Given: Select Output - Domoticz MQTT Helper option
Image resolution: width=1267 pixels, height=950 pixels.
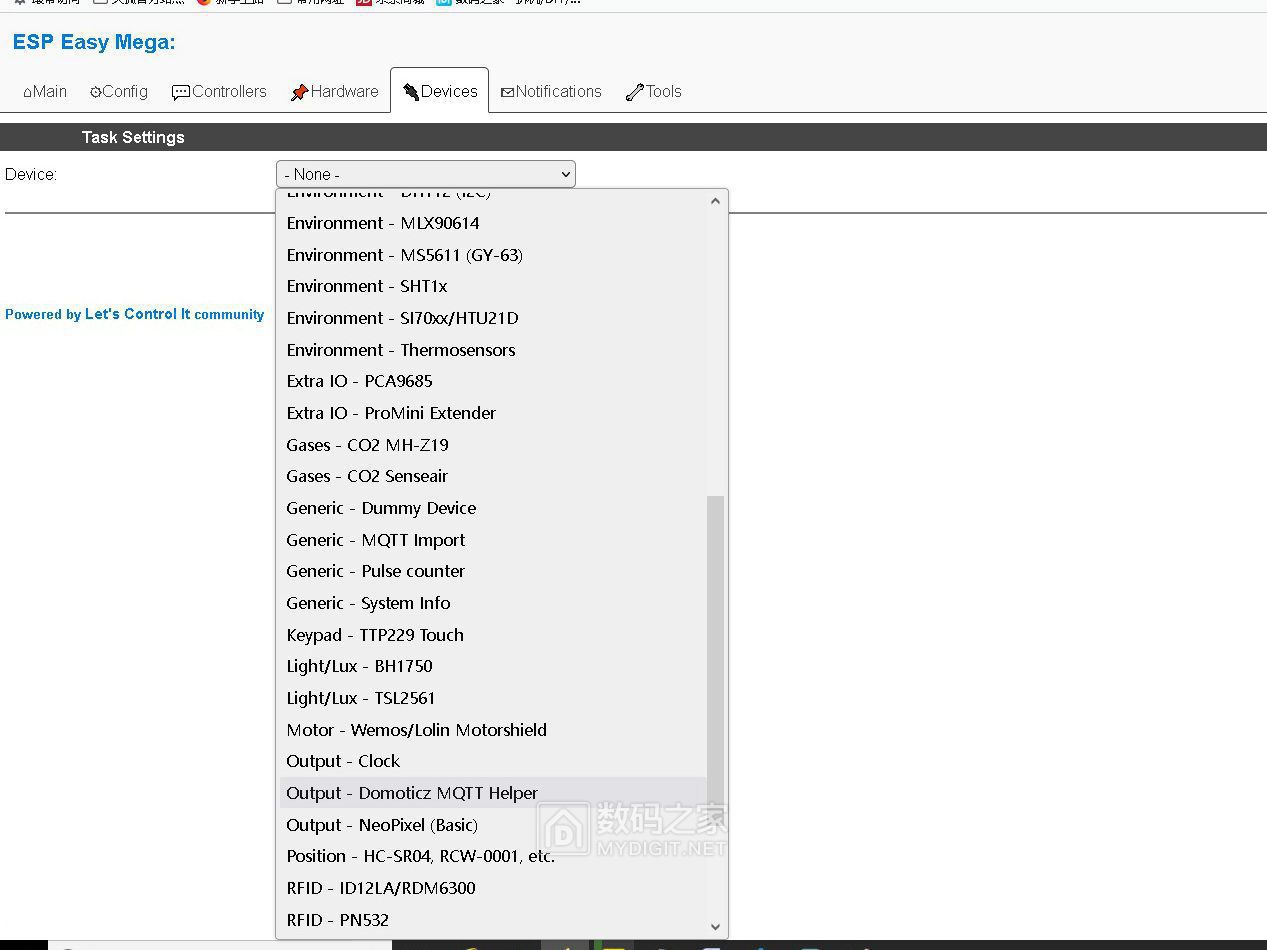Looking at the screenshot, I should pos(412,793).
